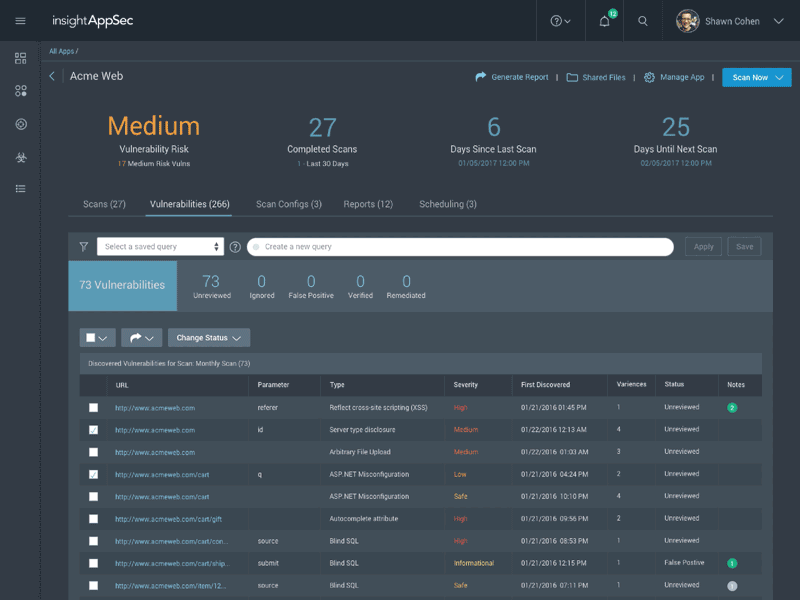The image size is (800, 600).
Task: Type in the Create a new query field
Action: [460, 246]
